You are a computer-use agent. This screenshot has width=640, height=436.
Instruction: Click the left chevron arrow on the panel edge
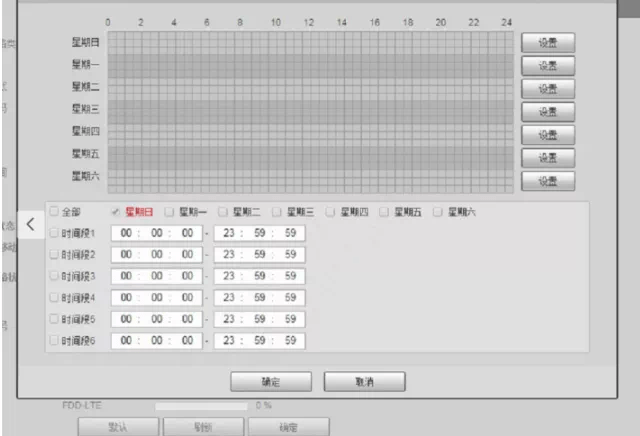(x=30, y=224)
